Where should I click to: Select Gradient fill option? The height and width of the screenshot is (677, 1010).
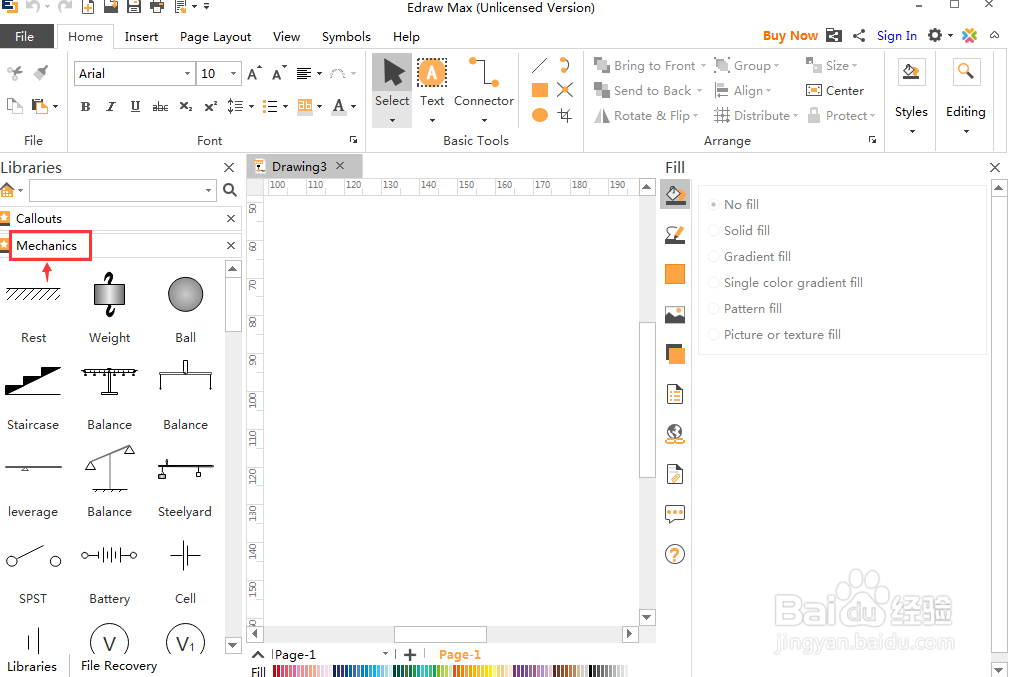pyautogui.click(x=749, y=256)
